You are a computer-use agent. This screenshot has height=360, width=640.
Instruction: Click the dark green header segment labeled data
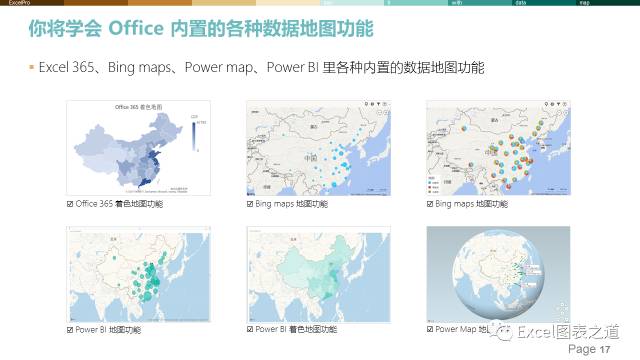point(544,2)
